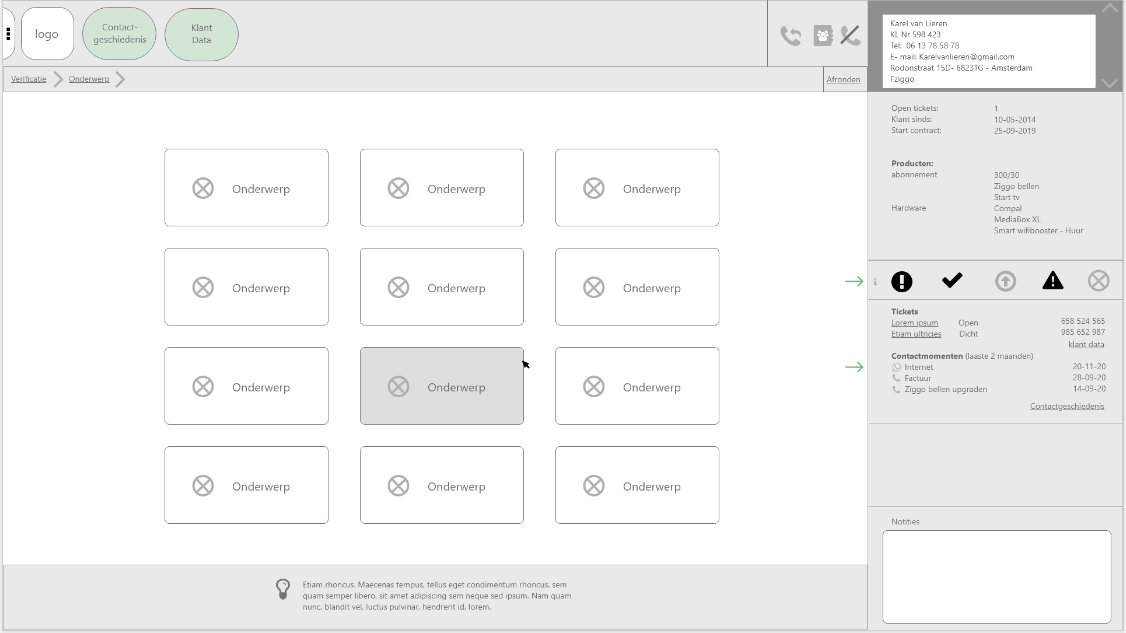Click the crossed circle icon in status row
1126x633 pixels.
[1098, 281]
